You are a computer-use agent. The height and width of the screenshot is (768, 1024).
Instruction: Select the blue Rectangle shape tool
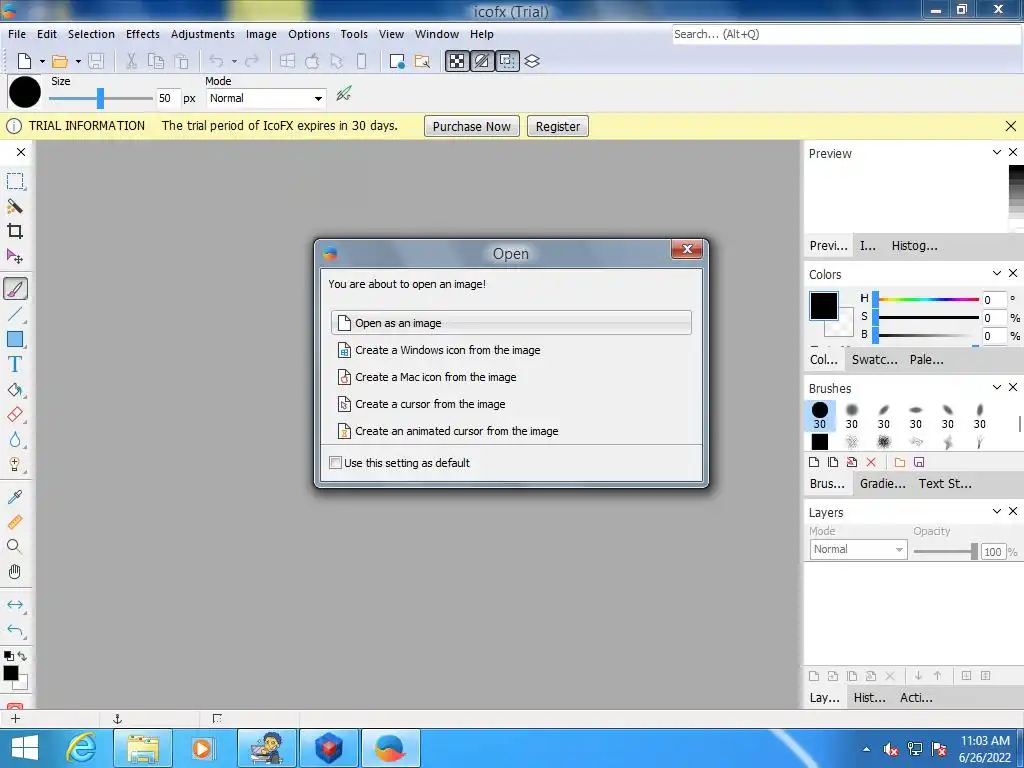pyautogui.click(x=15, y=339)
